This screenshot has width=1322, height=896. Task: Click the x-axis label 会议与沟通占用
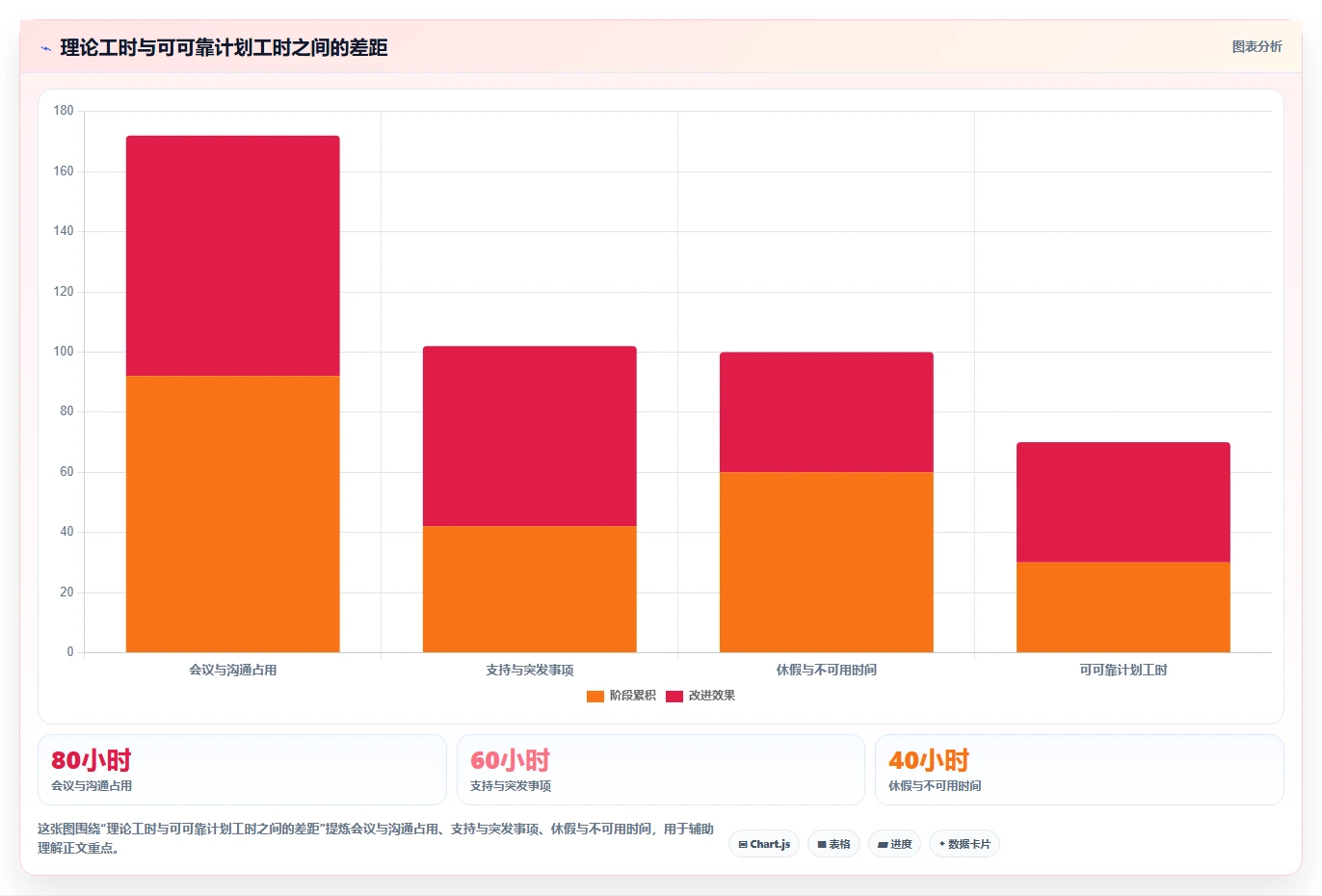point(233,670)
